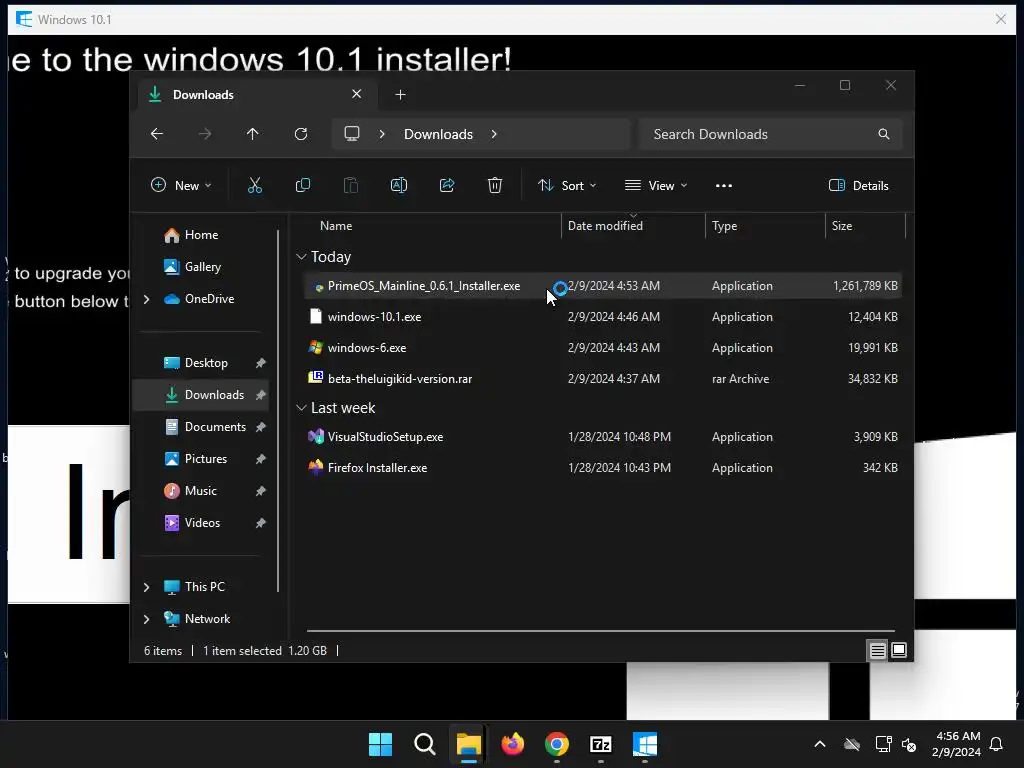Toggle the Details pane button
1024x768 pixels.
859,185
